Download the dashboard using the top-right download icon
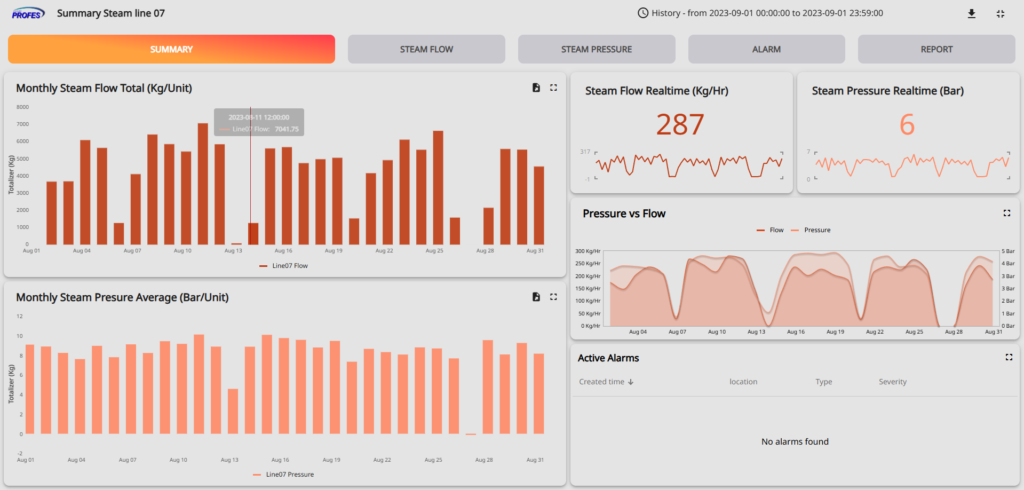Viewport: 1024px width, 490px height. pos(971,14)
